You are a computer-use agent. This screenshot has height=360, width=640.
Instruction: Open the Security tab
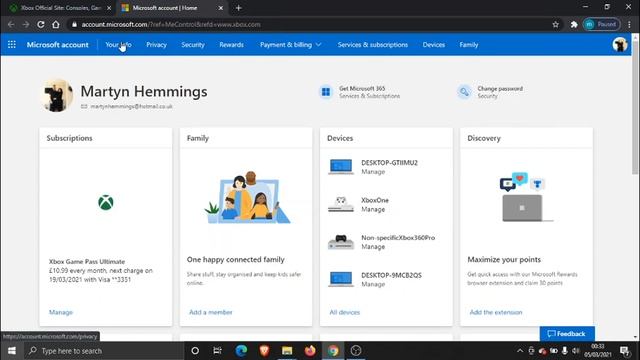point(193,45)
